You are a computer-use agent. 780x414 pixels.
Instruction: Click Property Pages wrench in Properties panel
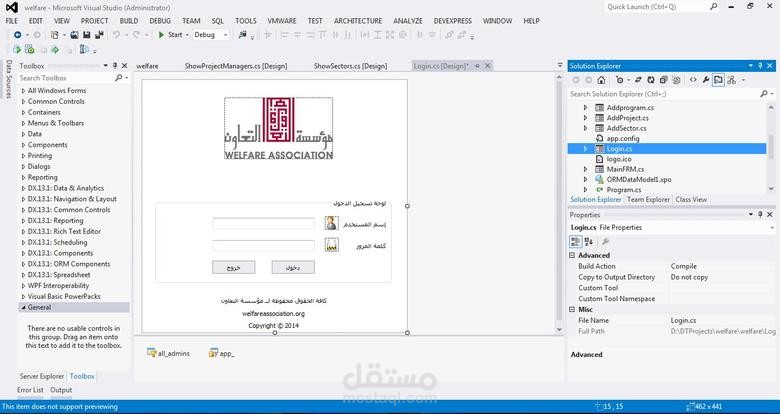point(605,242)
